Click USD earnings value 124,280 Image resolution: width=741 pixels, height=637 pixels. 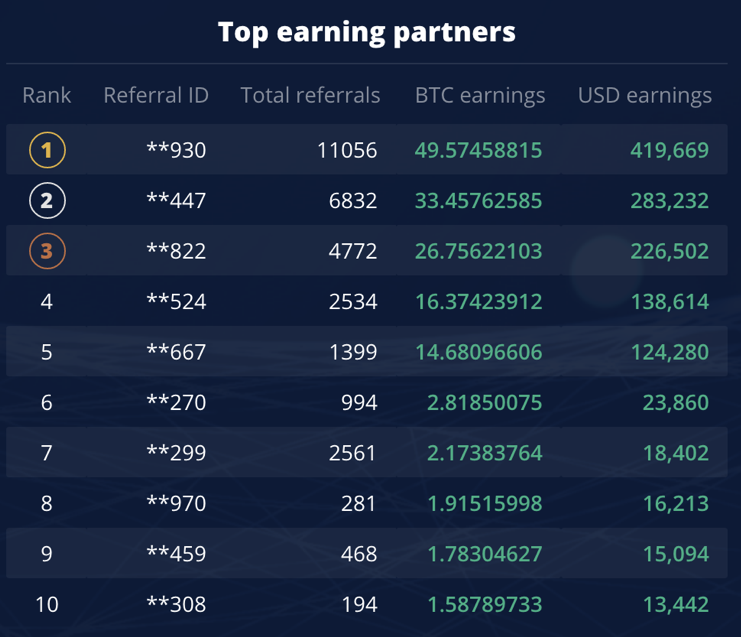coord(669,352)
